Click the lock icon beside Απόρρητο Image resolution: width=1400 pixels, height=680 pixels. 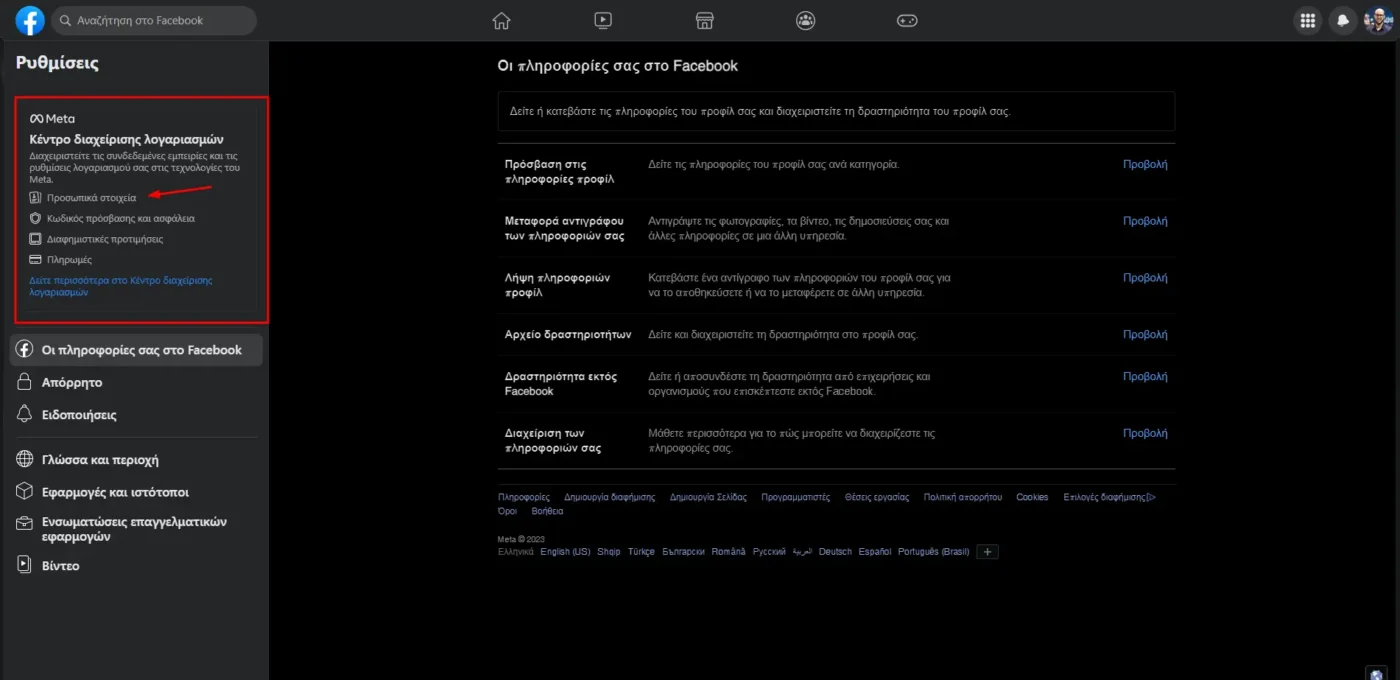(x=25, y=382)
